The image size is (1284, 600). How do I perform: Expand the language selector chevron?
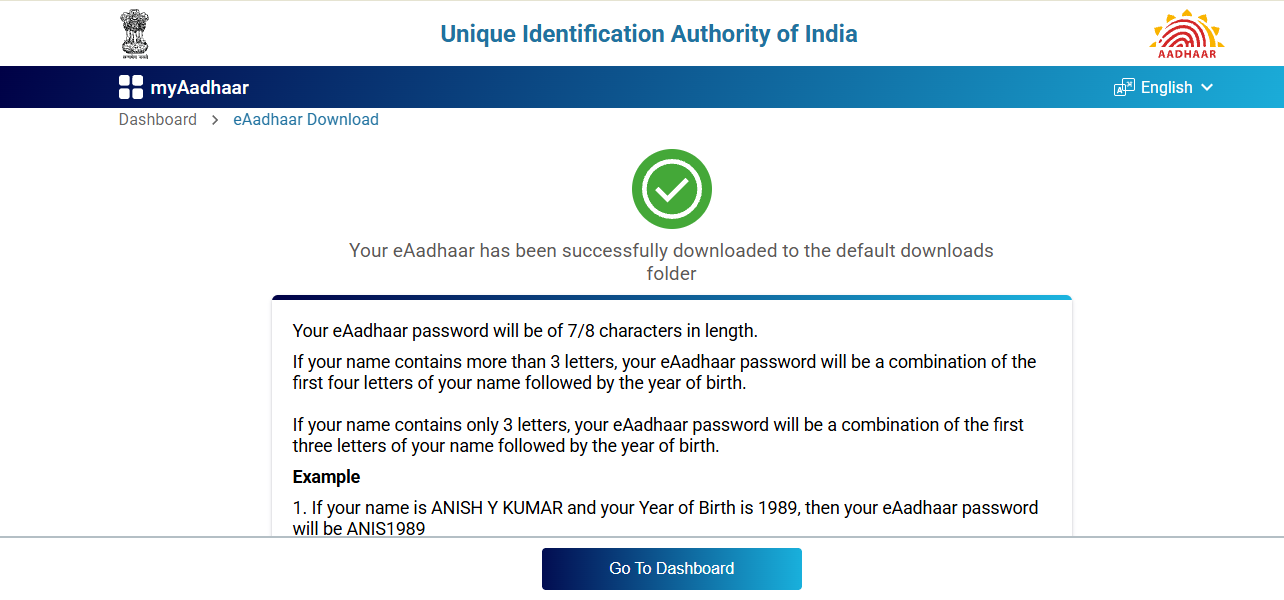pos(1208,88)
